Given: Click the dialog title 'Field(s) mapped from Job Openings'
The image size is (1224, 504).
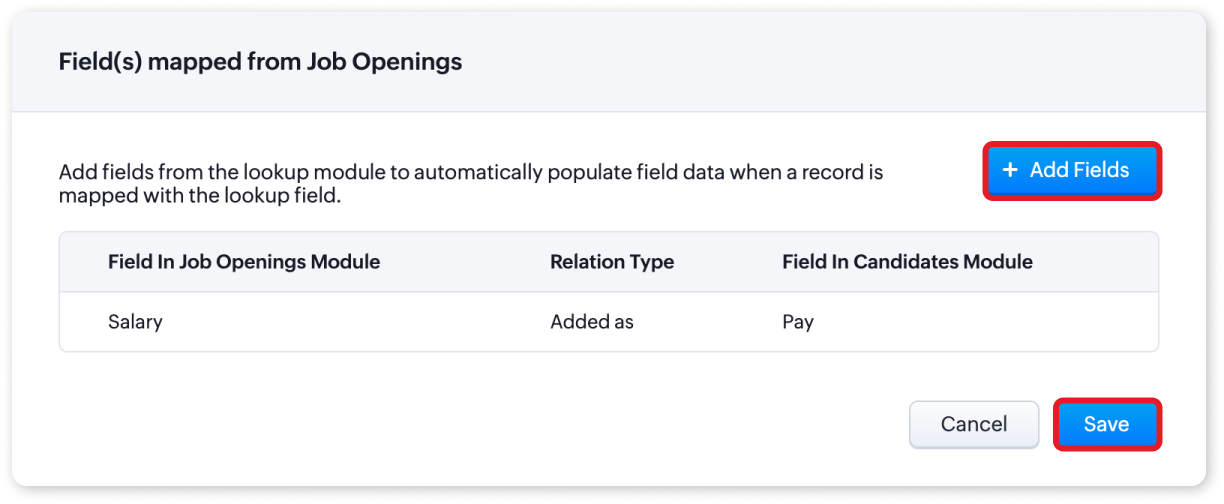Looking at the screenshot, I should point(260,62).
